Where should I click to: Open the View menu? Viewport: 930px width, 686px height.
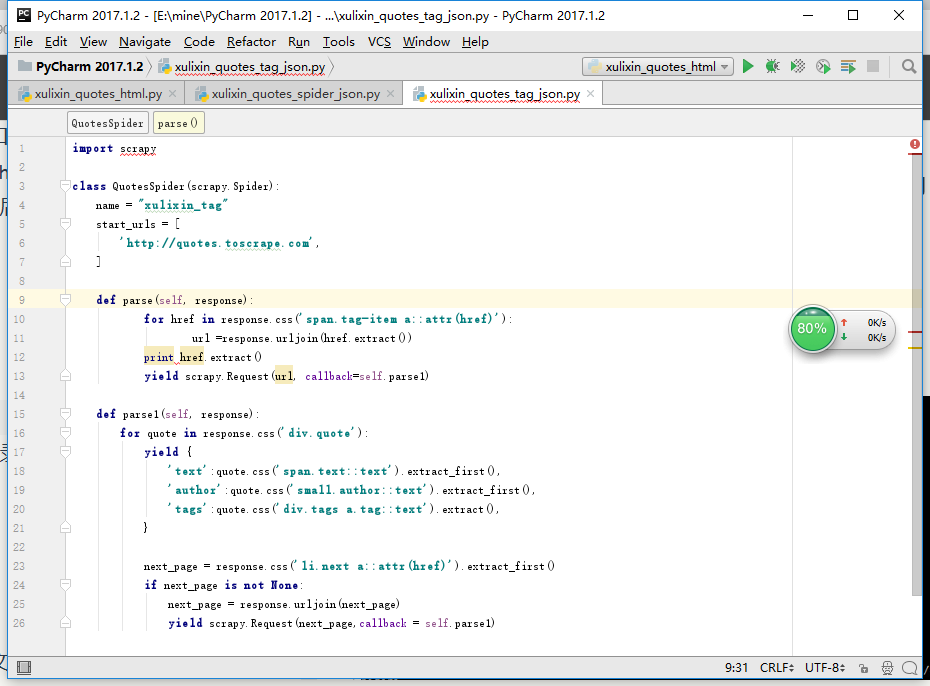[93, 42]
